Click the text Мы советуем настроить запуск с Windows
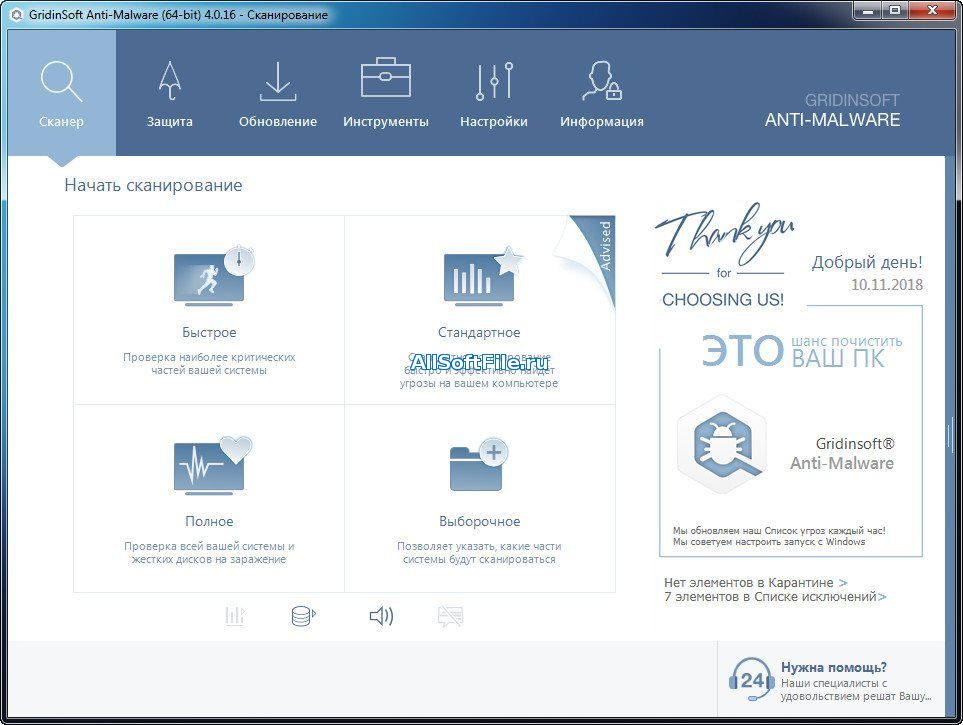The image size is (963, 725). (768, 542)
